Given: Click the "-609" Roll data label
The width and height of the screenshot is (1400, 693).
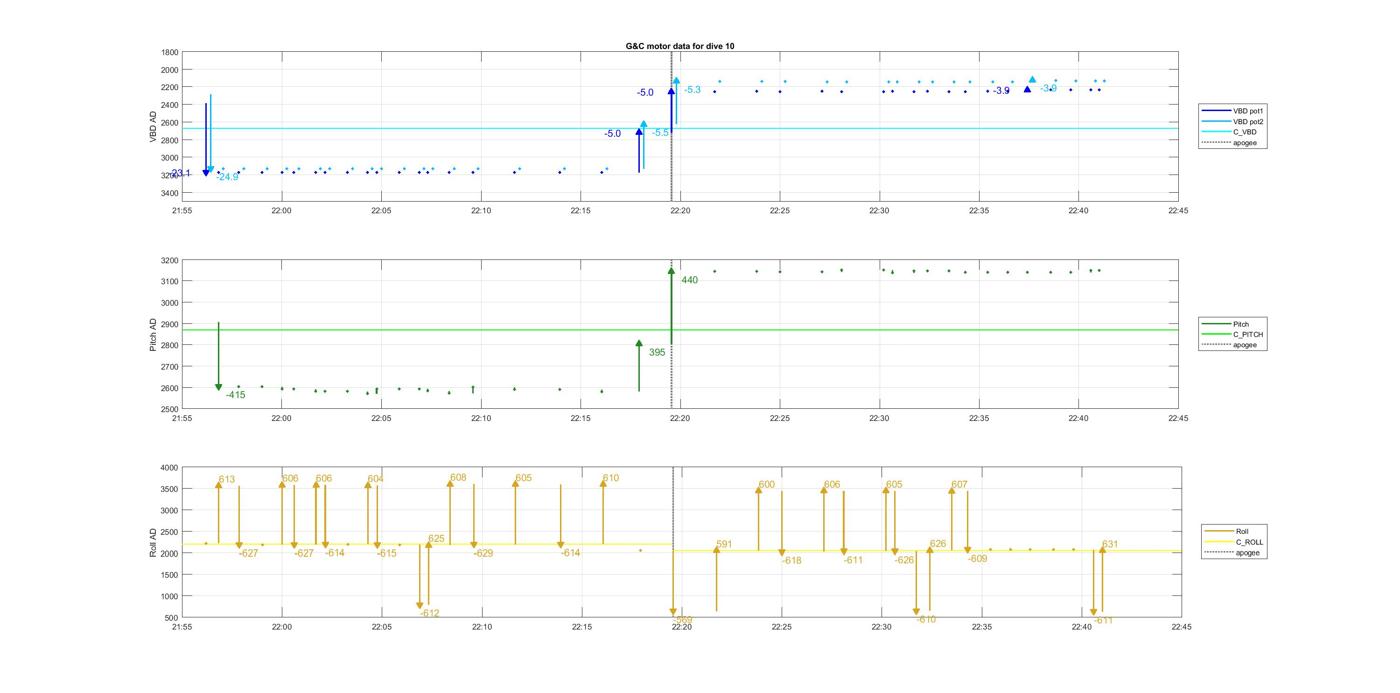Looking at the screenshot, I should pos(978,559).
